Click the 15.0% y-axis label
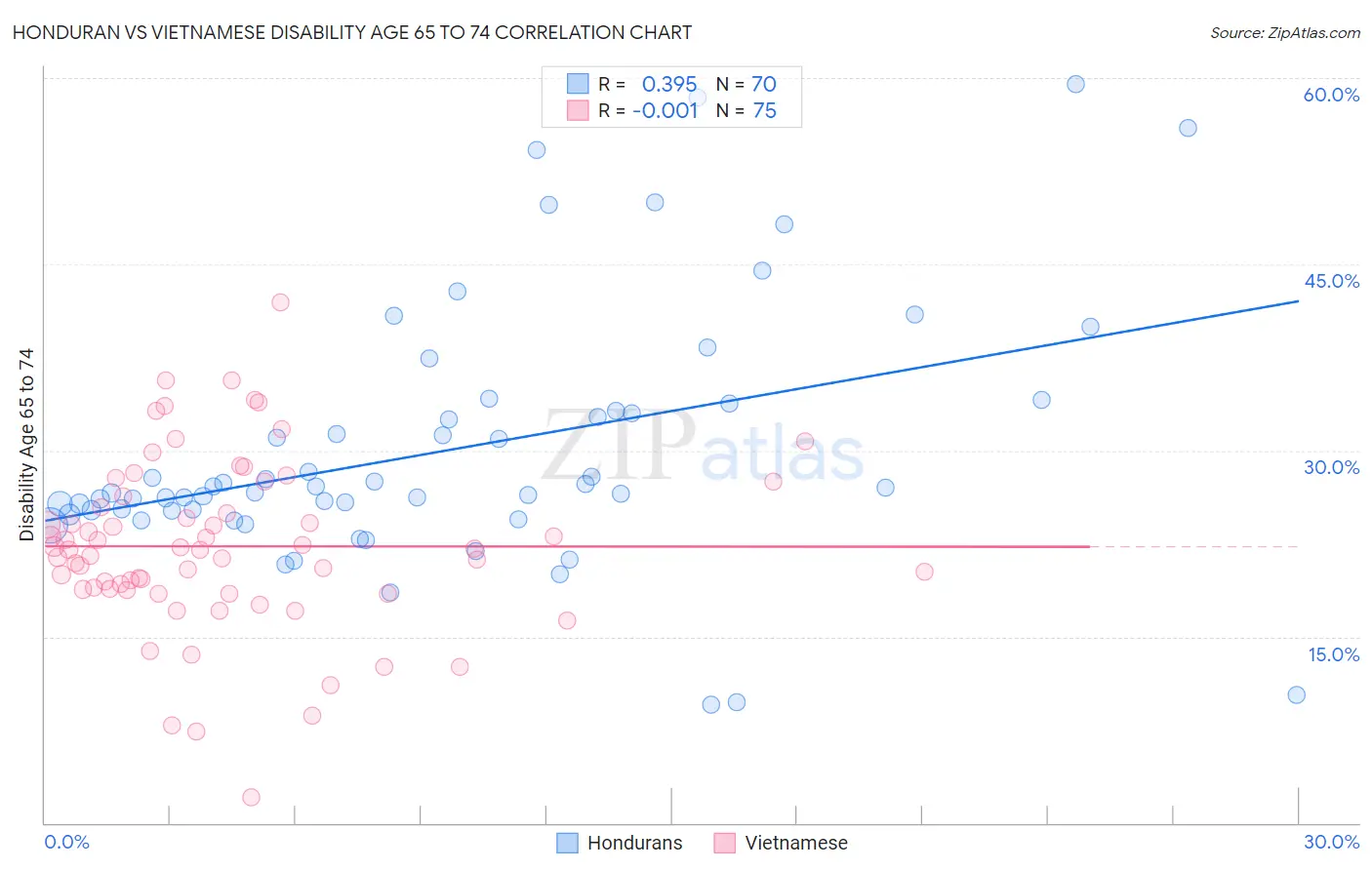Screen dimensions: 1372x870 (x=1333, y=654)
